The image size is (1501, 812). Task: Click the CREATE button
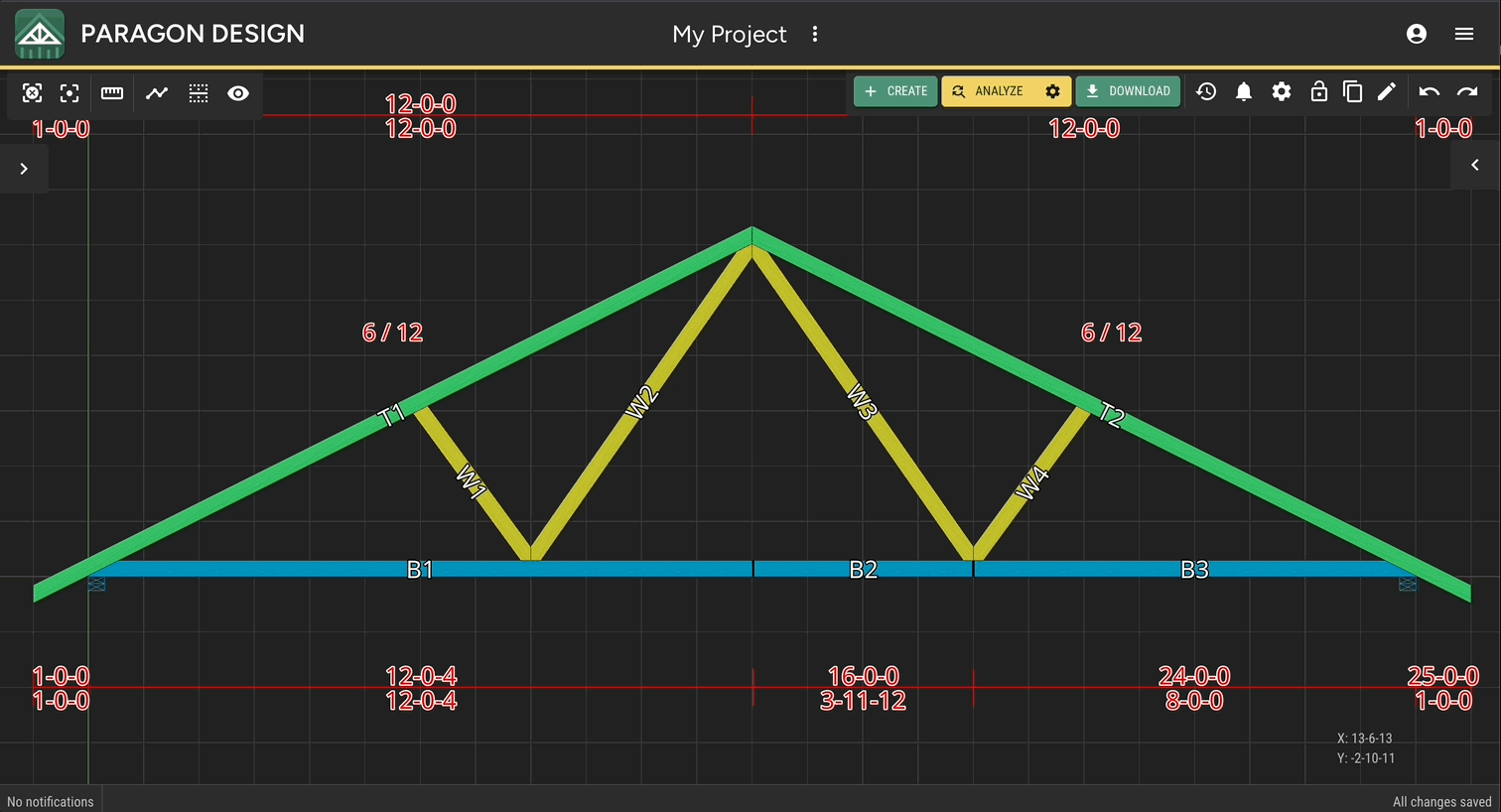895,91
